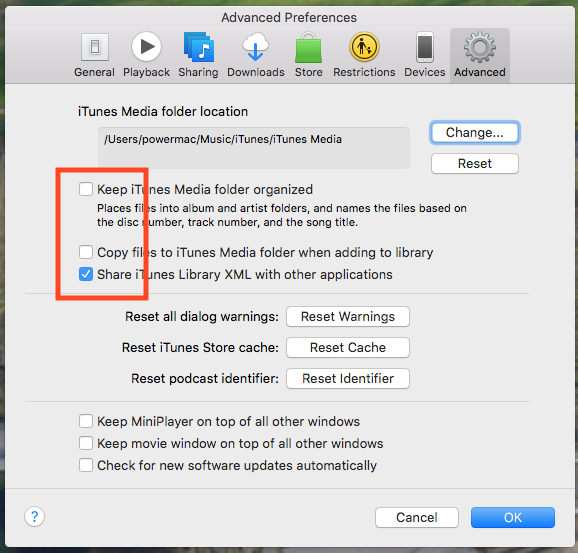Click the Reset folder location button
The image size is (578, 553).
click(x=475, y=163)
